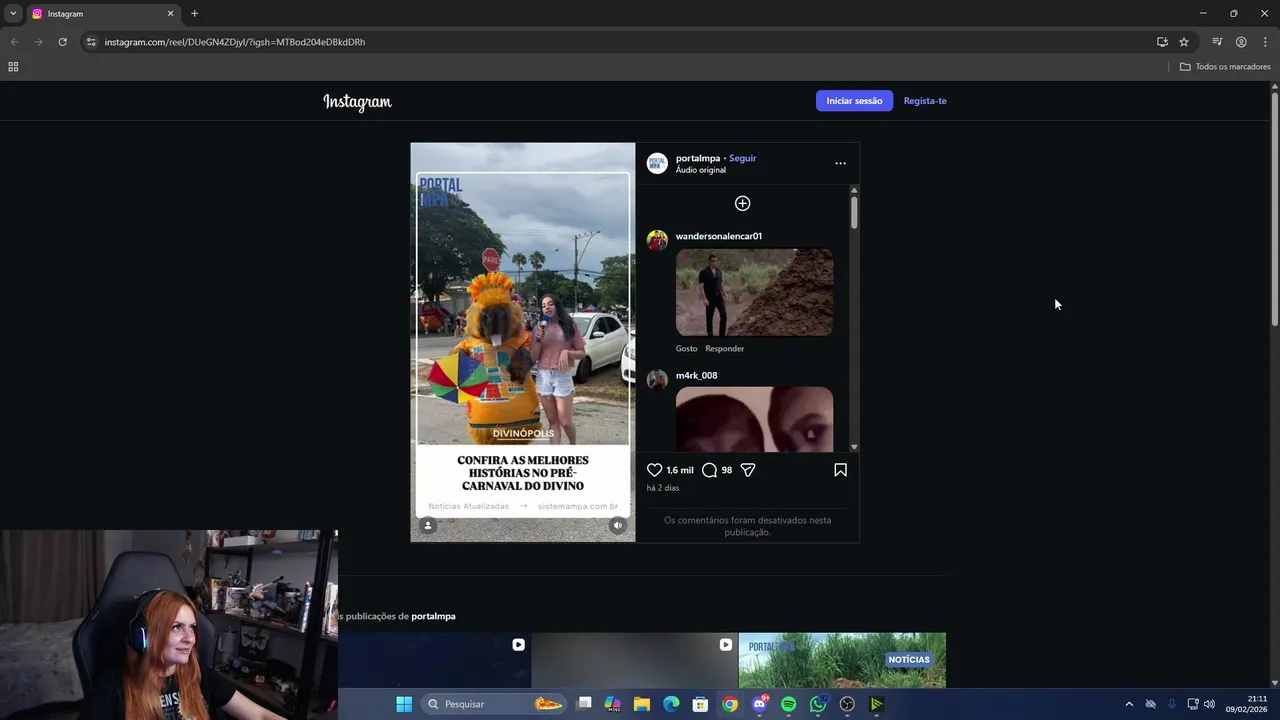Open the three-dots more options menu

click(x=840, y=163)
